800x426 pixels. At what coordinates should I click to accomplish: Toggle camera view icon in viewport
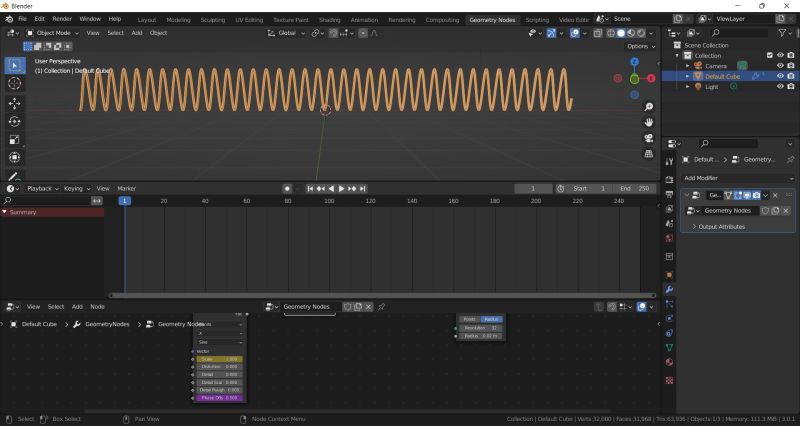pyautogui.click(x=648, y=138)
